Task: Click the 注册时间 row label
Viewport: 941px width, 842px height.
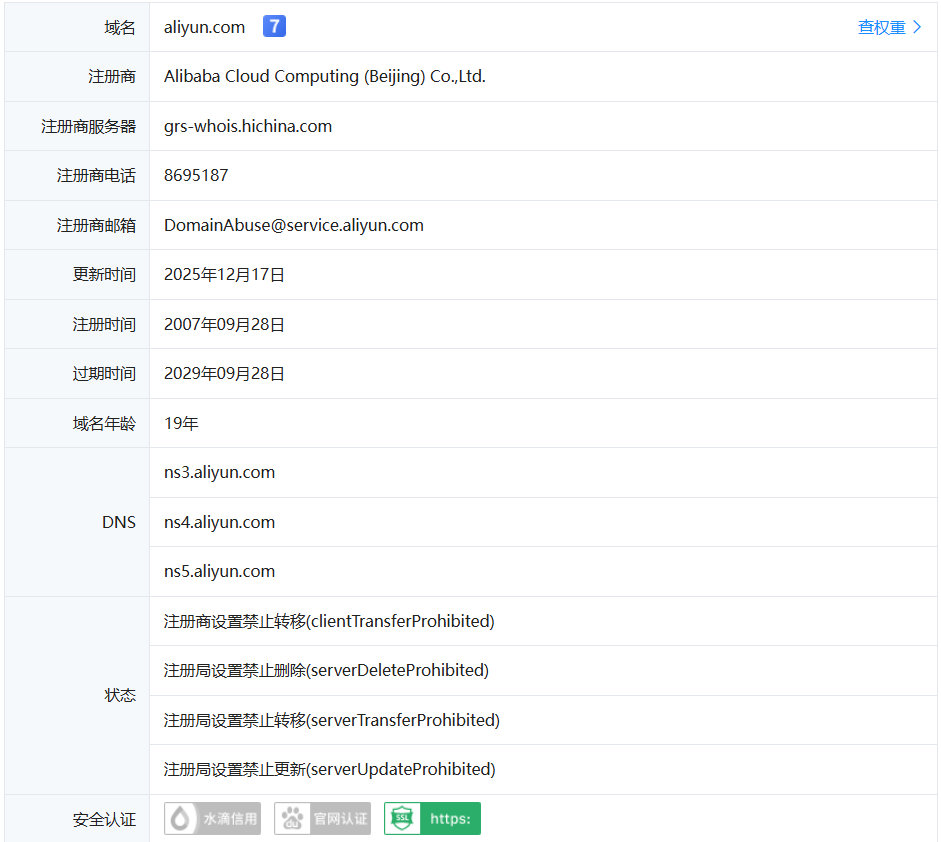Action: [104, 325]
